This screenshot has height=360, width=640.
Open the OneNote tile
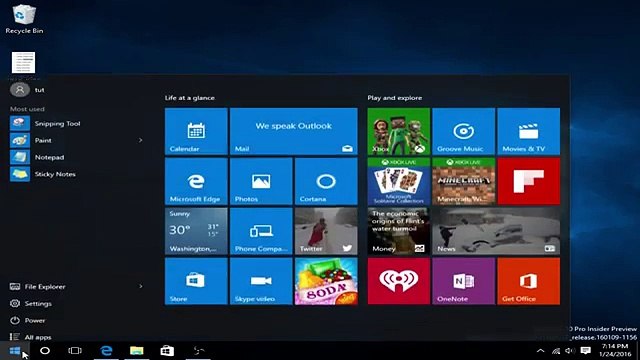[463, 281]
